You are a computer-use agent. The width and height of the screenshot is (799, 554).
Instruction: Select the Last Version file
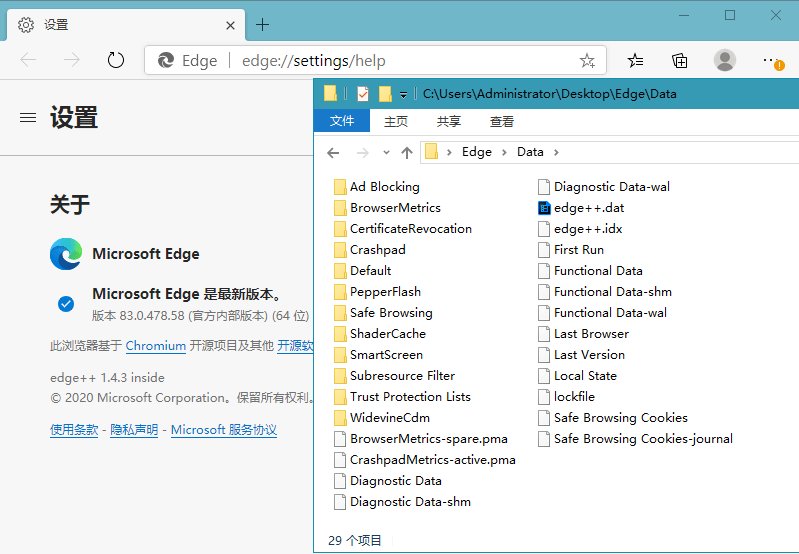click(x=581, y=355)
